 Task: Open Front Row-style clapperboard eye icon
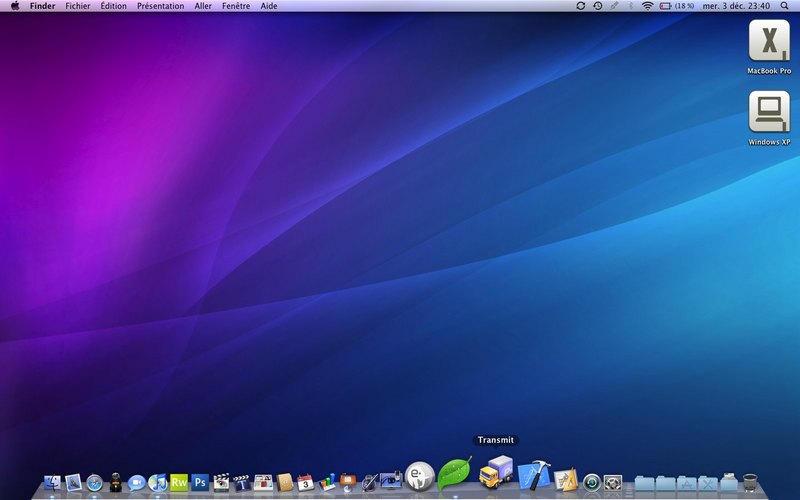(221, 482)
